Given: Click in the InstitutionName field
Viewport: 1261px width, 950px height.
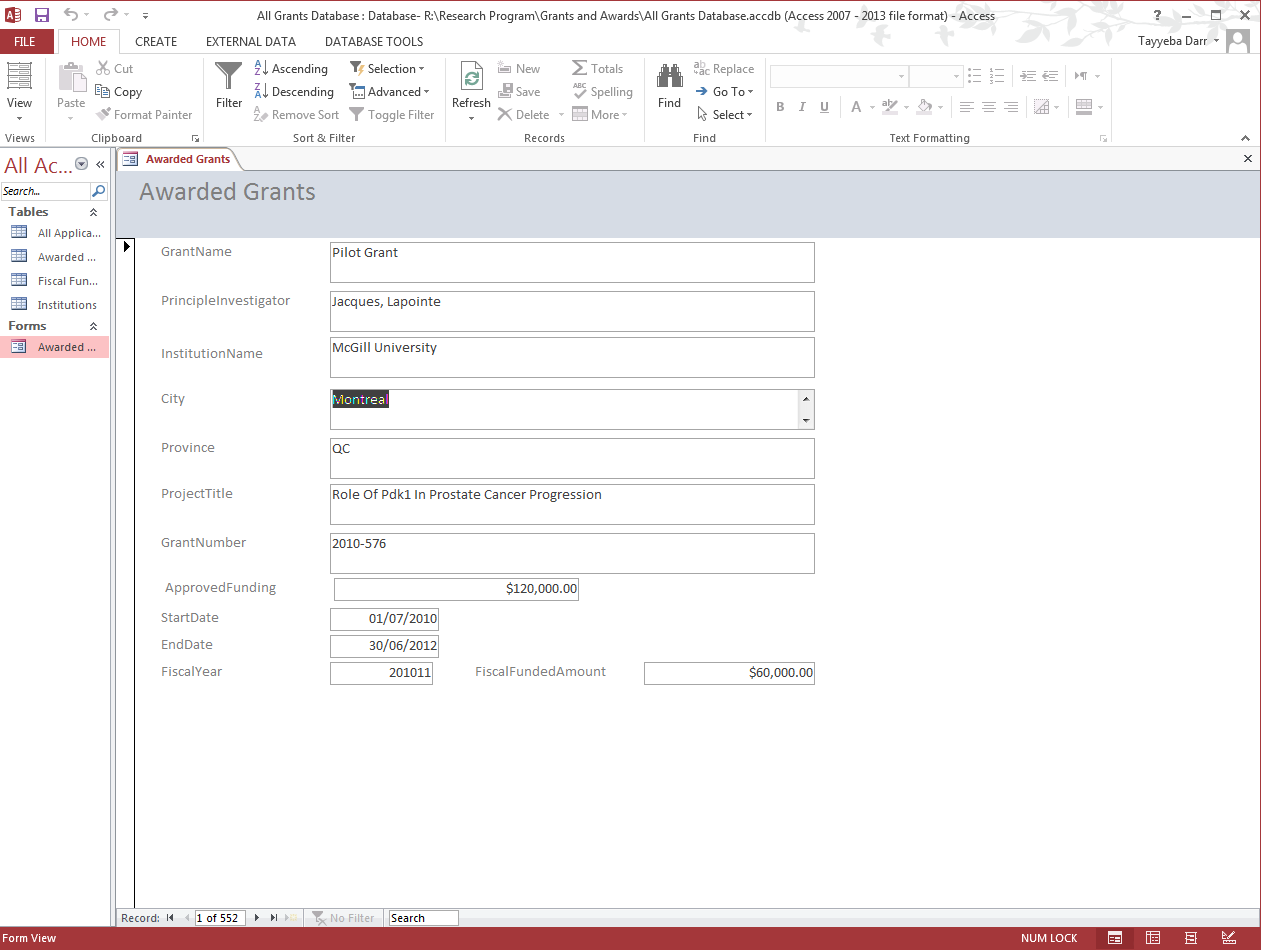Looking at the screenshot, I should [572, 357].
